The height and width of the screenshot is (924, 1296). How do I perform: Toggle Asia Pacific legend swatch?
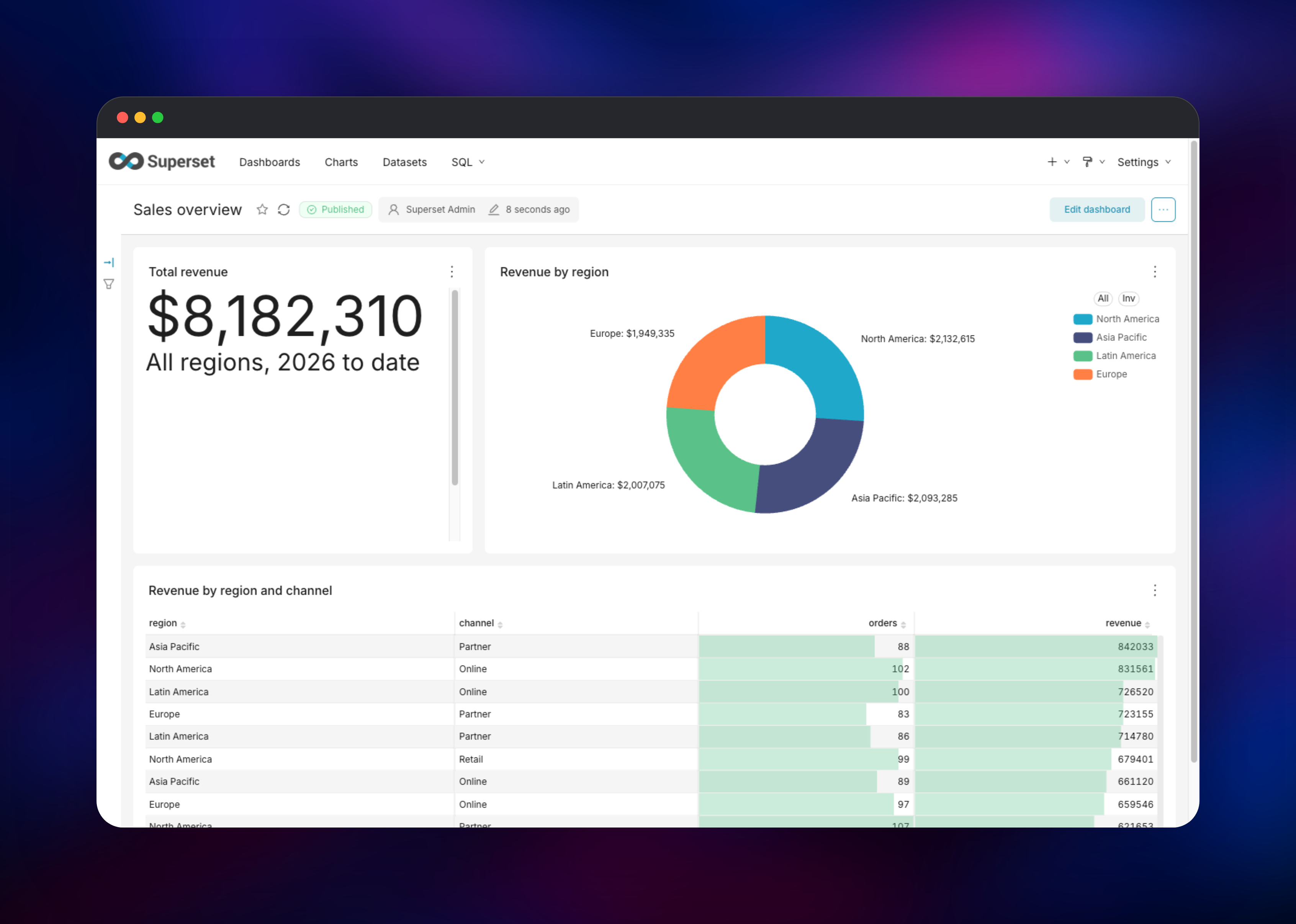coord(1083,337)
